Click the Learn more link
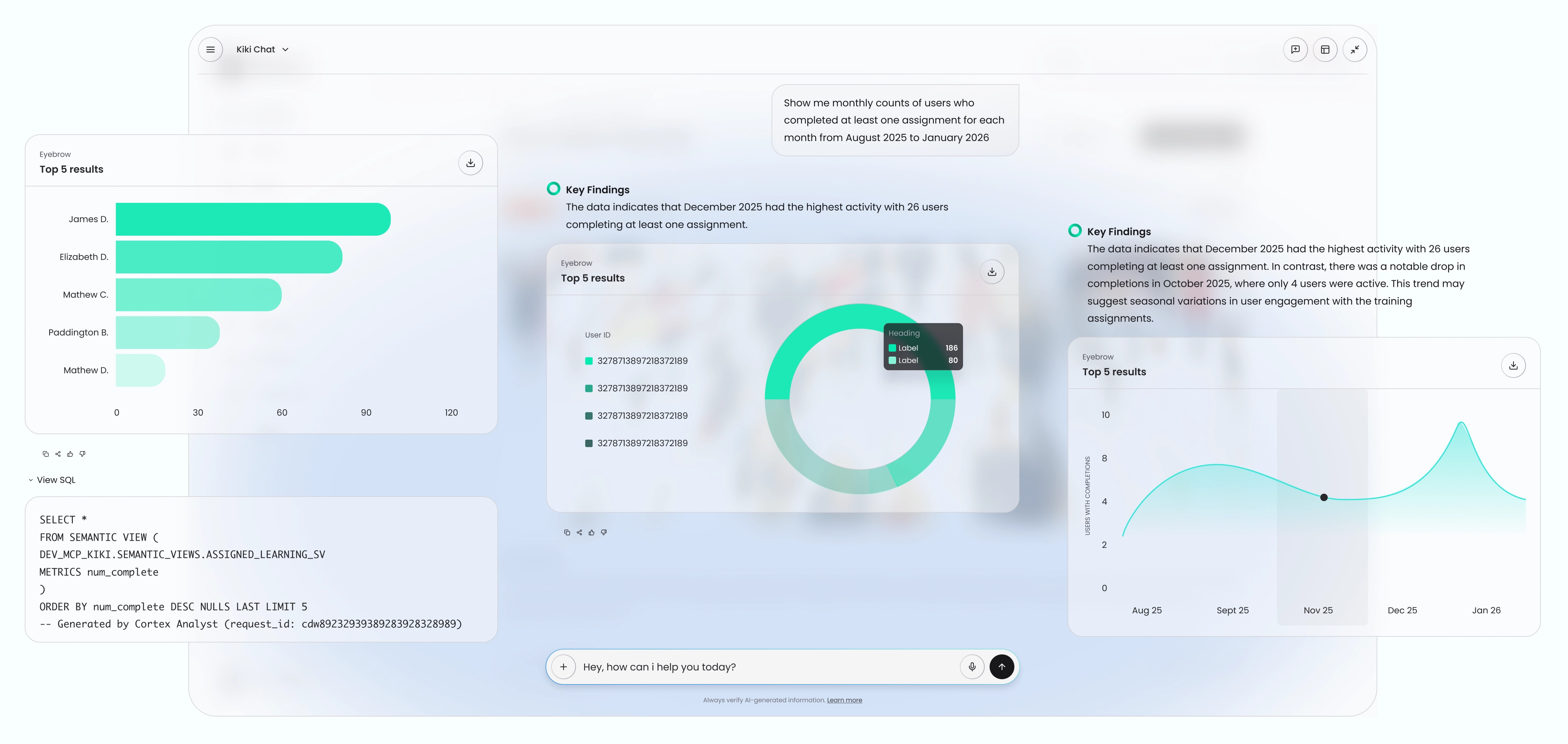Image resolution: width=1568 pixels, height=744 pixels. 843,700
